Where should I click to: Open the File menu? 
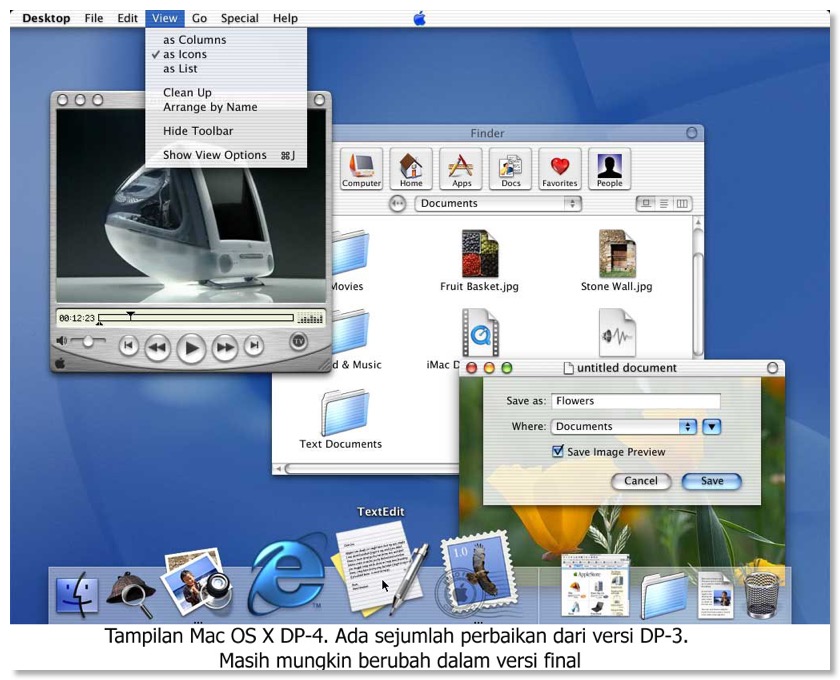click(x=94, y=18)
